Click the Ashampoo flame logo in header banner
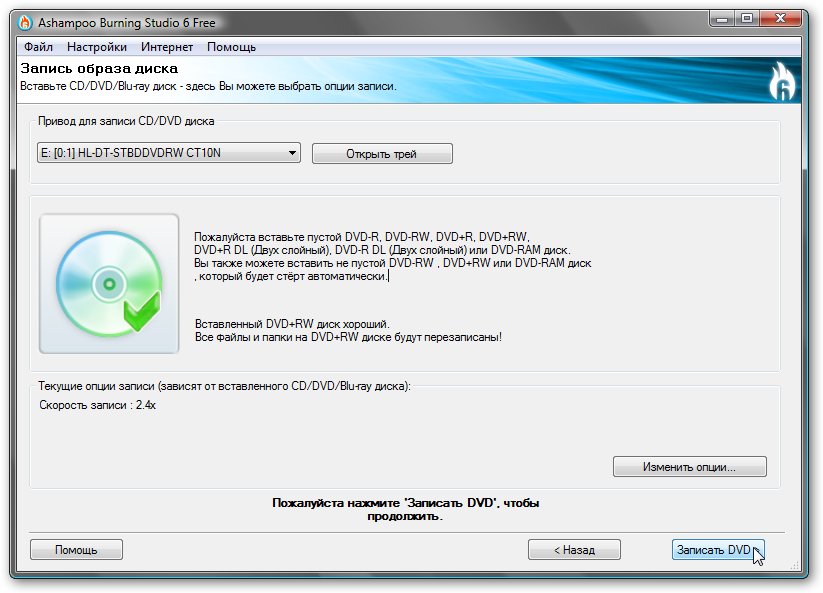Screen dimensions: 823x593 [782, 81]
